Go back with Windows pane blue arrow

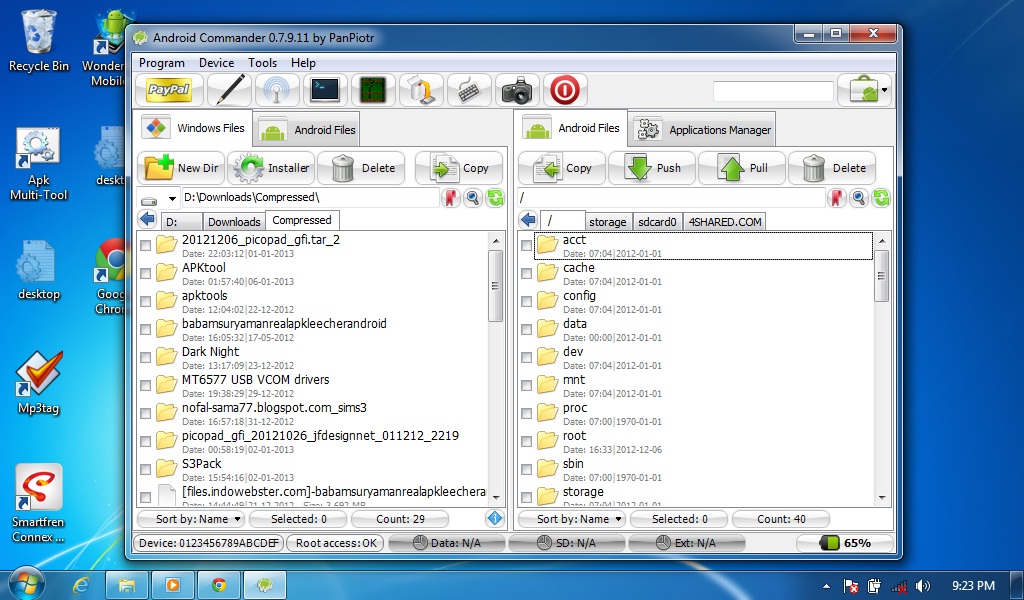[148, 219]
